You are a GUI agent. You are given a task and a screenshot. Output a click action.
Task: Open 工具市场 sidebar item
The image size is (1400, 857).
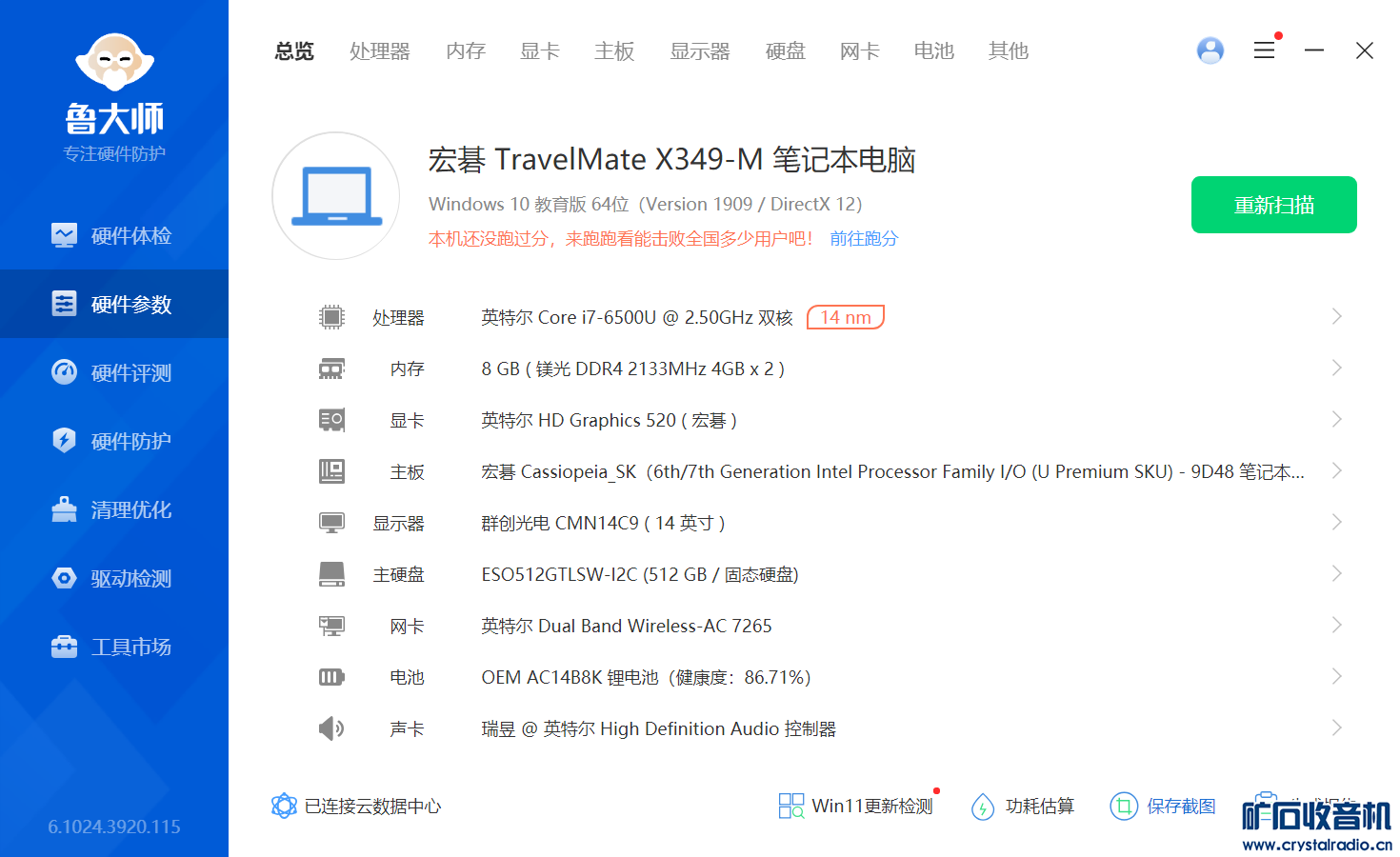pyautogui.click(x=114, y=647)
